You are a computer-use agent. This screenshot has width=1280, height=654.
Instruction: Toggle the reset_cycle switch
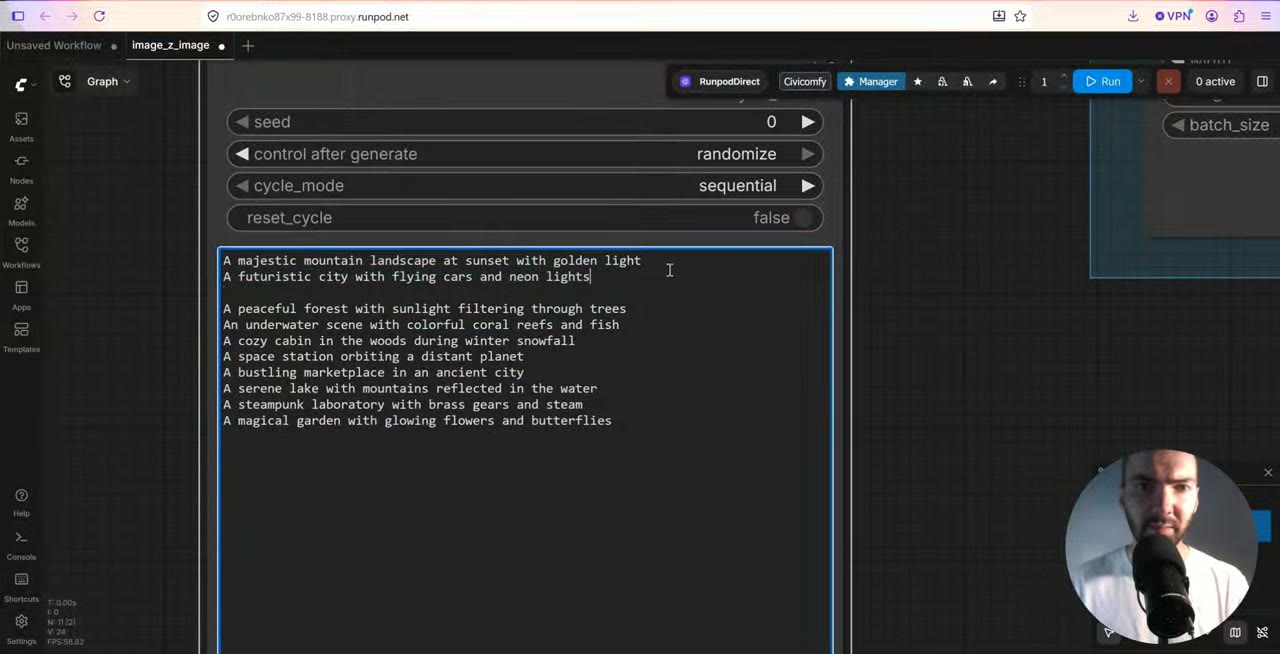(x=803, y=218)
